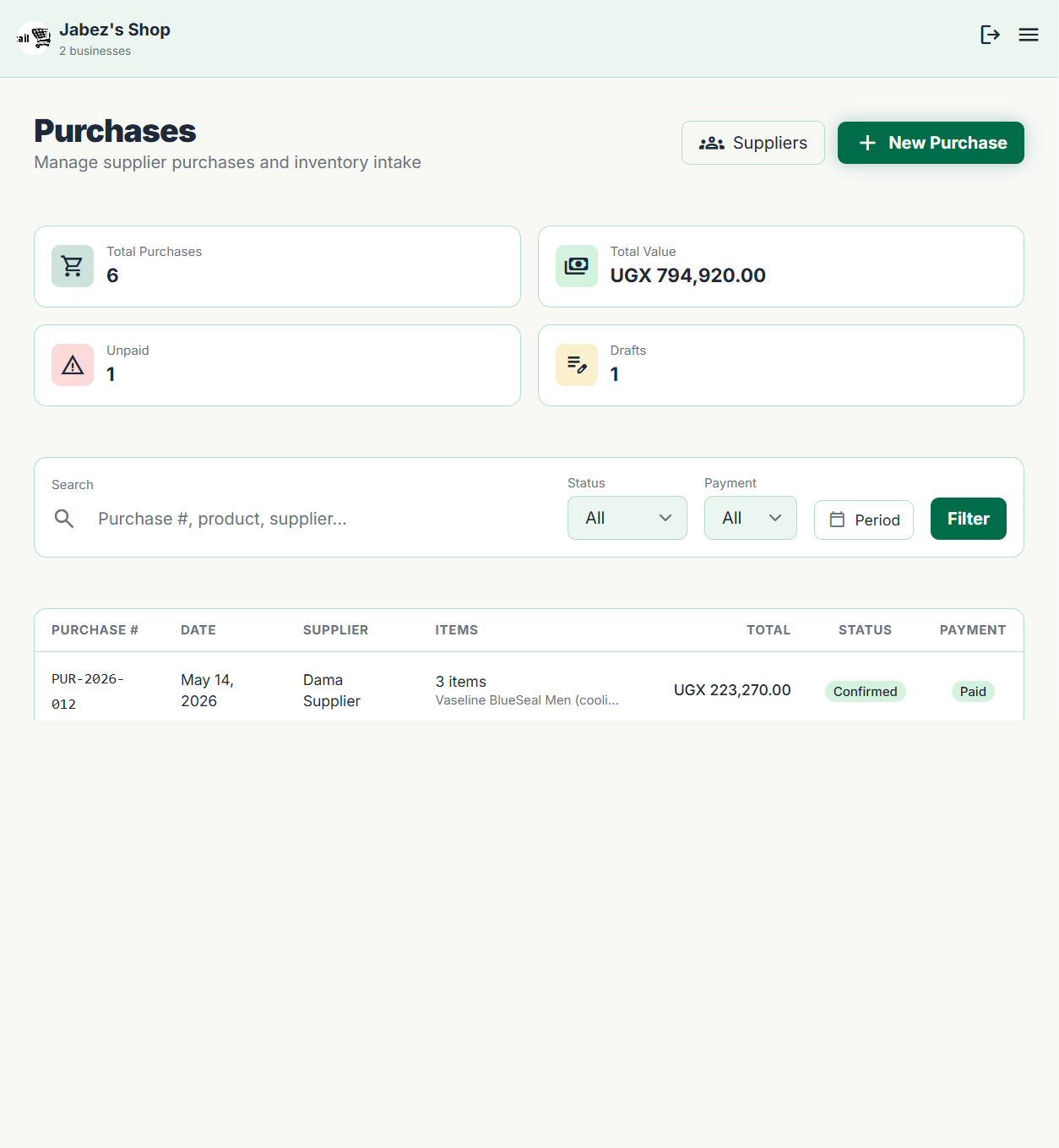Open the hamburger menu
This screenshot has width=1059, height=1148.
1028,35
